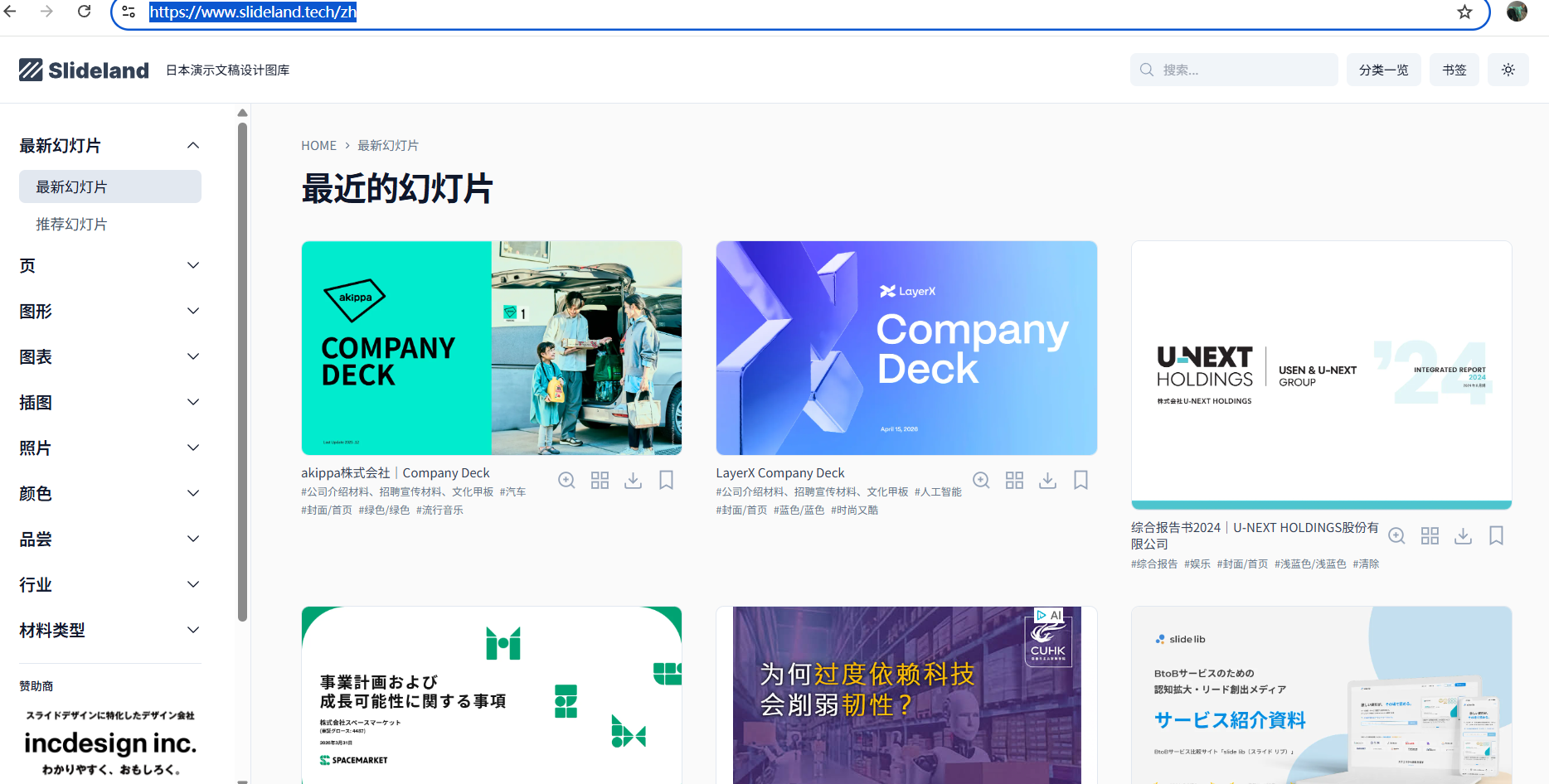Toggle light/dark theme with sun icon
The image size is (1549, 784).
1508,70
